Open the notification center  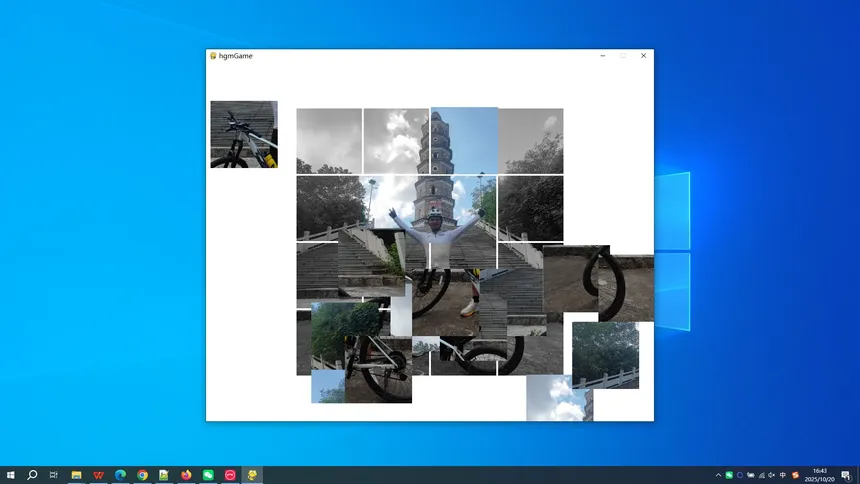(845, 475)
